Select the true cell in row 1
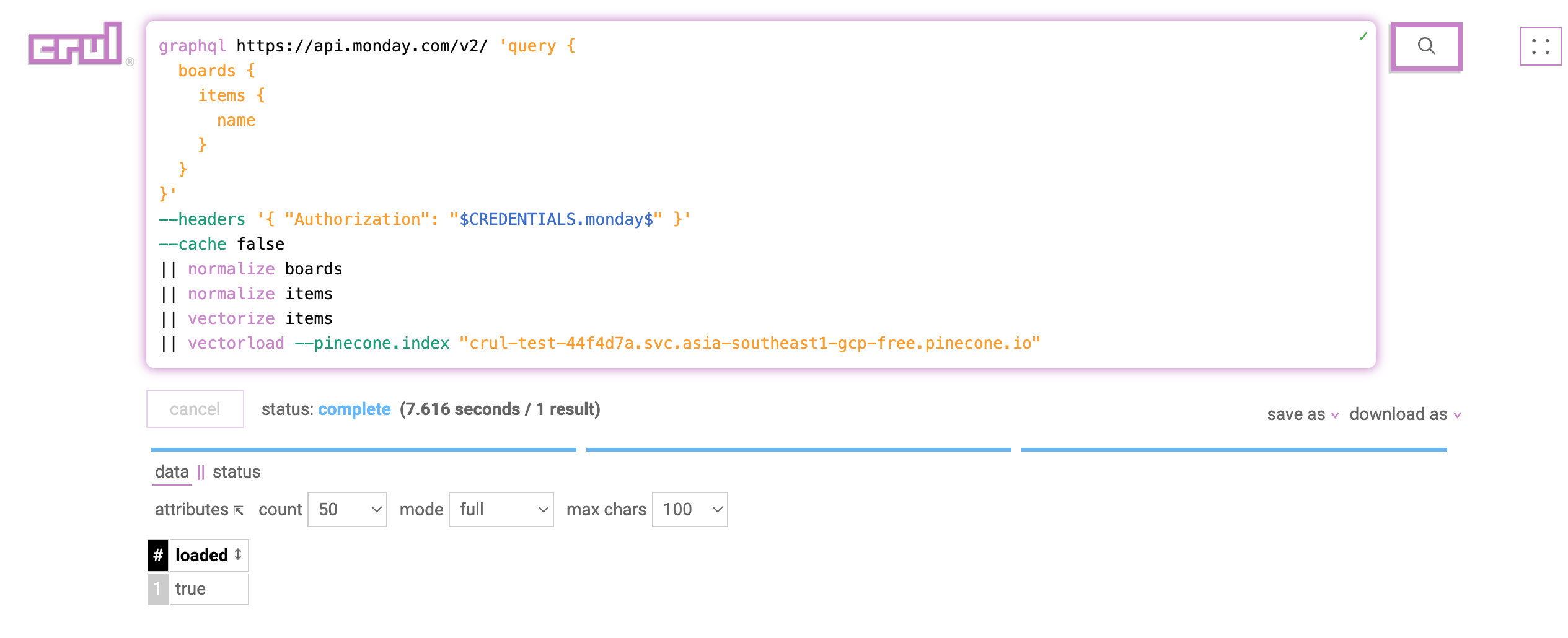Screen dimensions: 1568x638 point(209,588)
